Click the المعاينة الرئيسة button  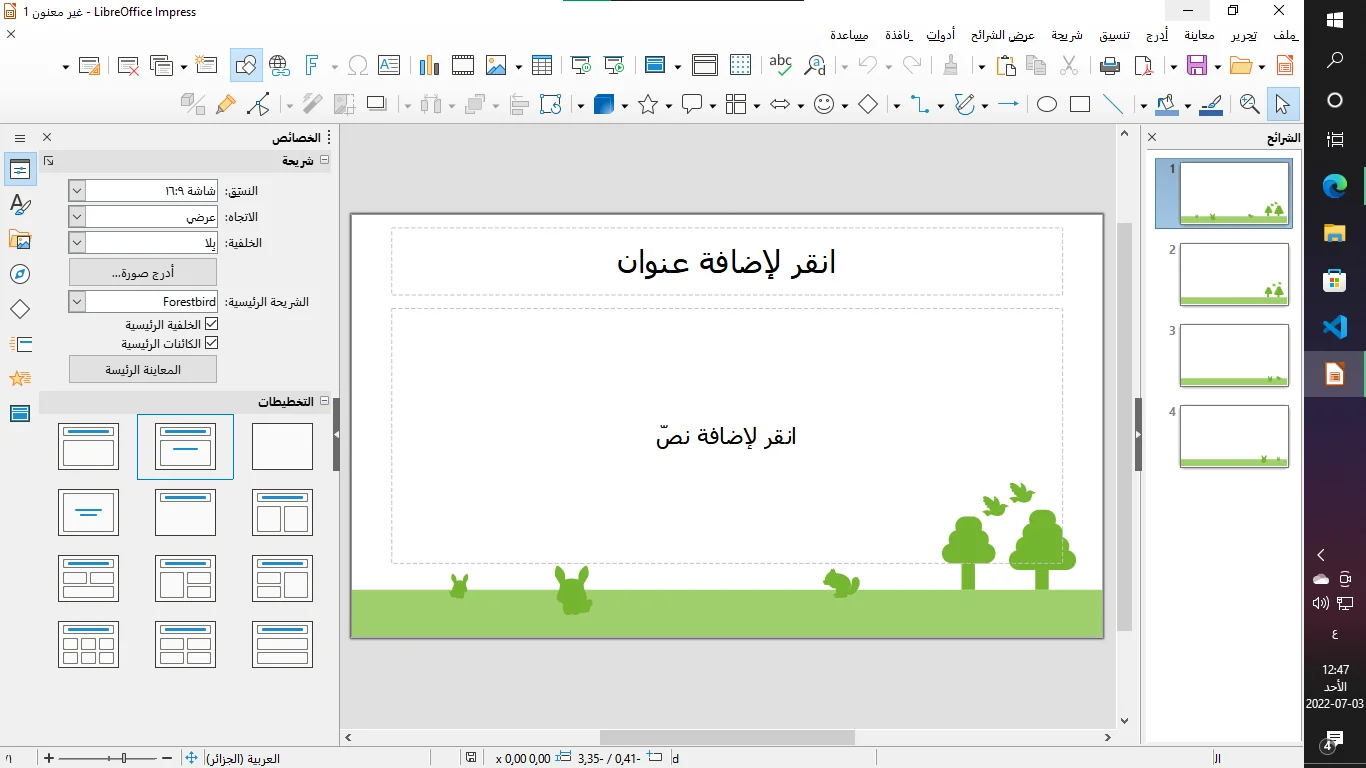(x=143, y=369)
